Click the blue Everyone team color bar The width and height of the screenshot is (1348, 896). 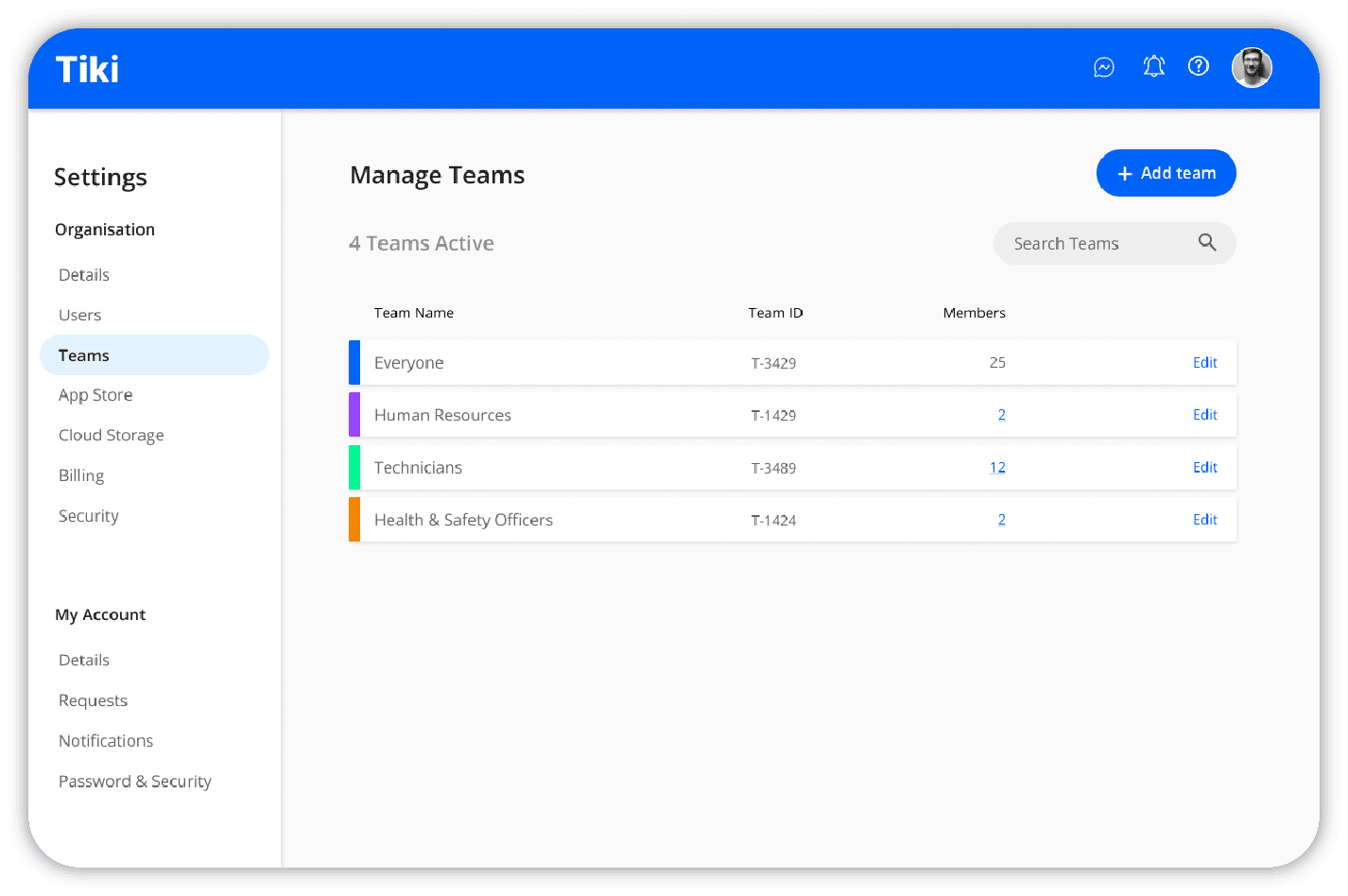[354, 363]
